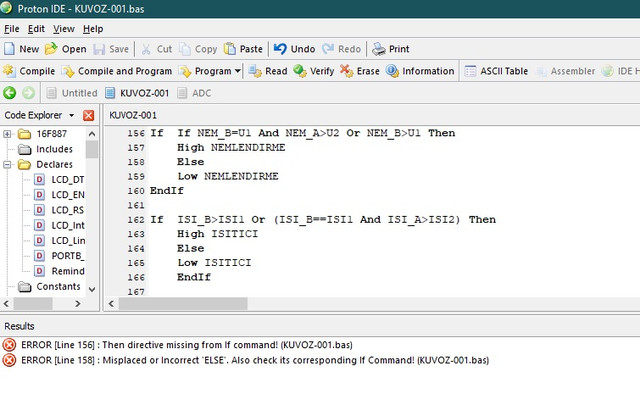Click the EndIf on line 160
This screenshot has height=409, width=640.
coord(167,191)
